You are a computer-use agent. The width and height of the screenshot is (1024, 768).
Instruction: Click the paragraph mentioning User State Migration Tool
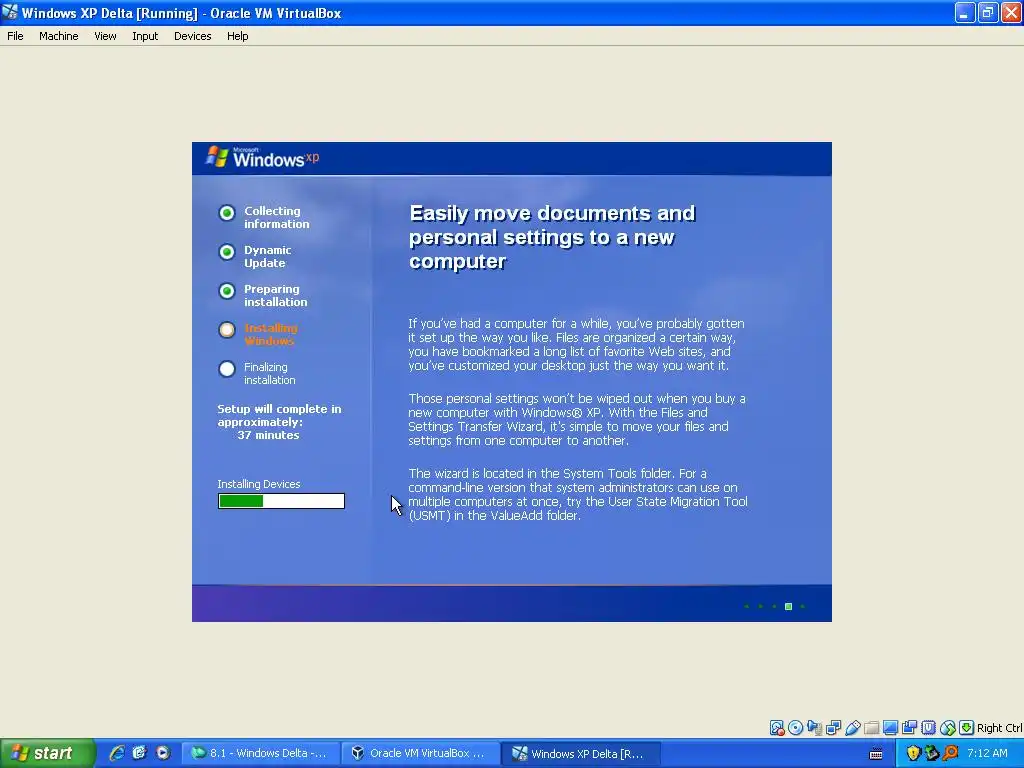pos(578,494)
